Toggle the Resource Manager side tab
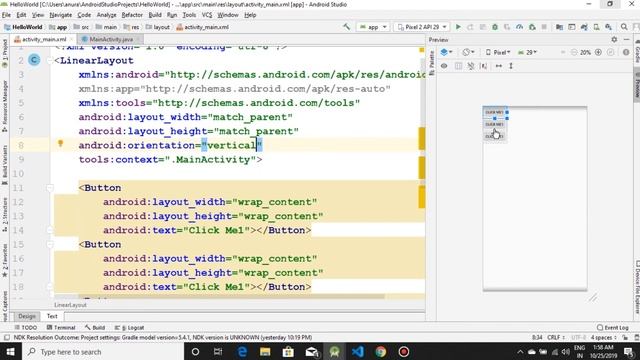The width and height of the screenshot is (640, 360). [x=5, y=106]
